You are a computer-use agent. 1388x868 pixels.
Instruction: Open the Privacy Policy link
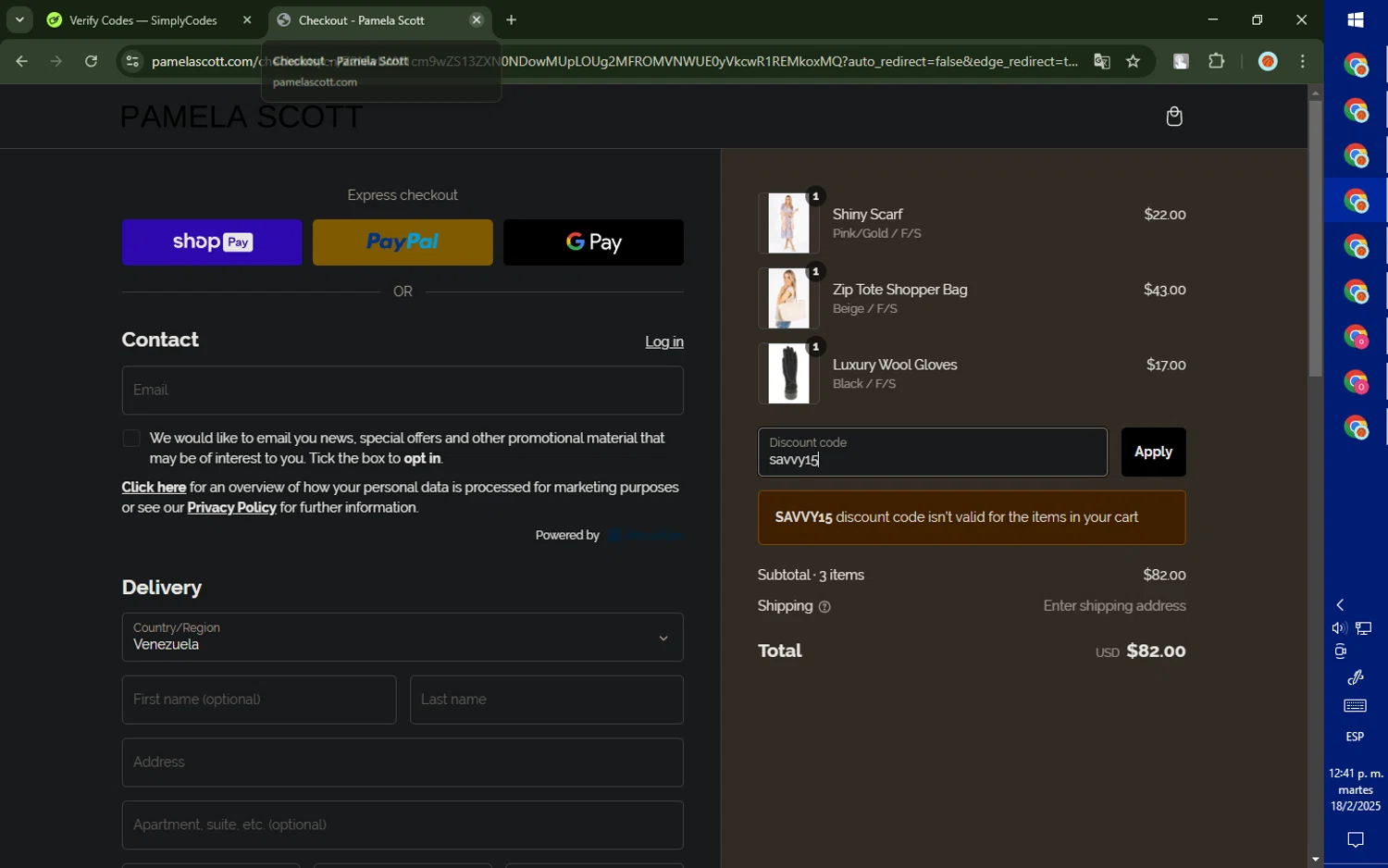(x=231, y=508)
